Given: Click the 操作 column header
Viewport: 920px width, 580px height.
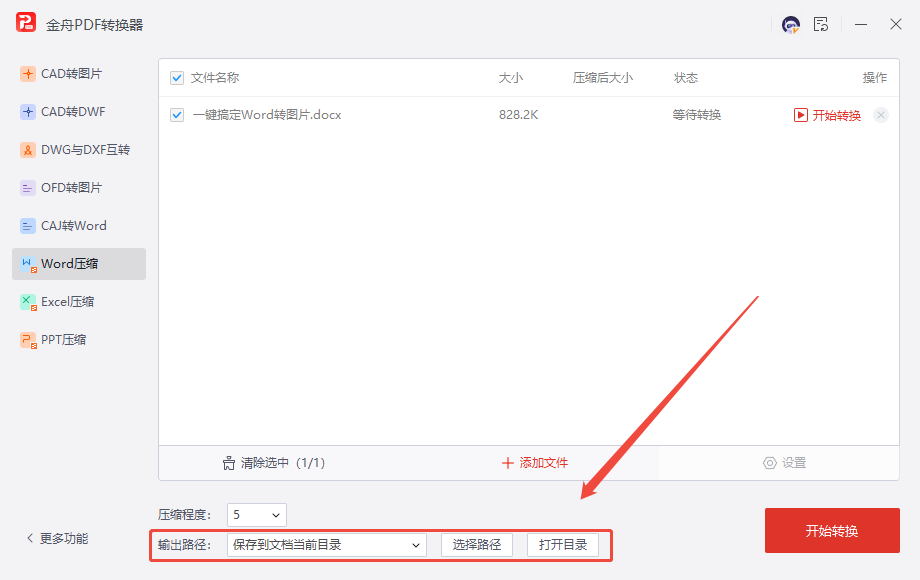Looking at the screenshot, I should (x=875, y=78).
